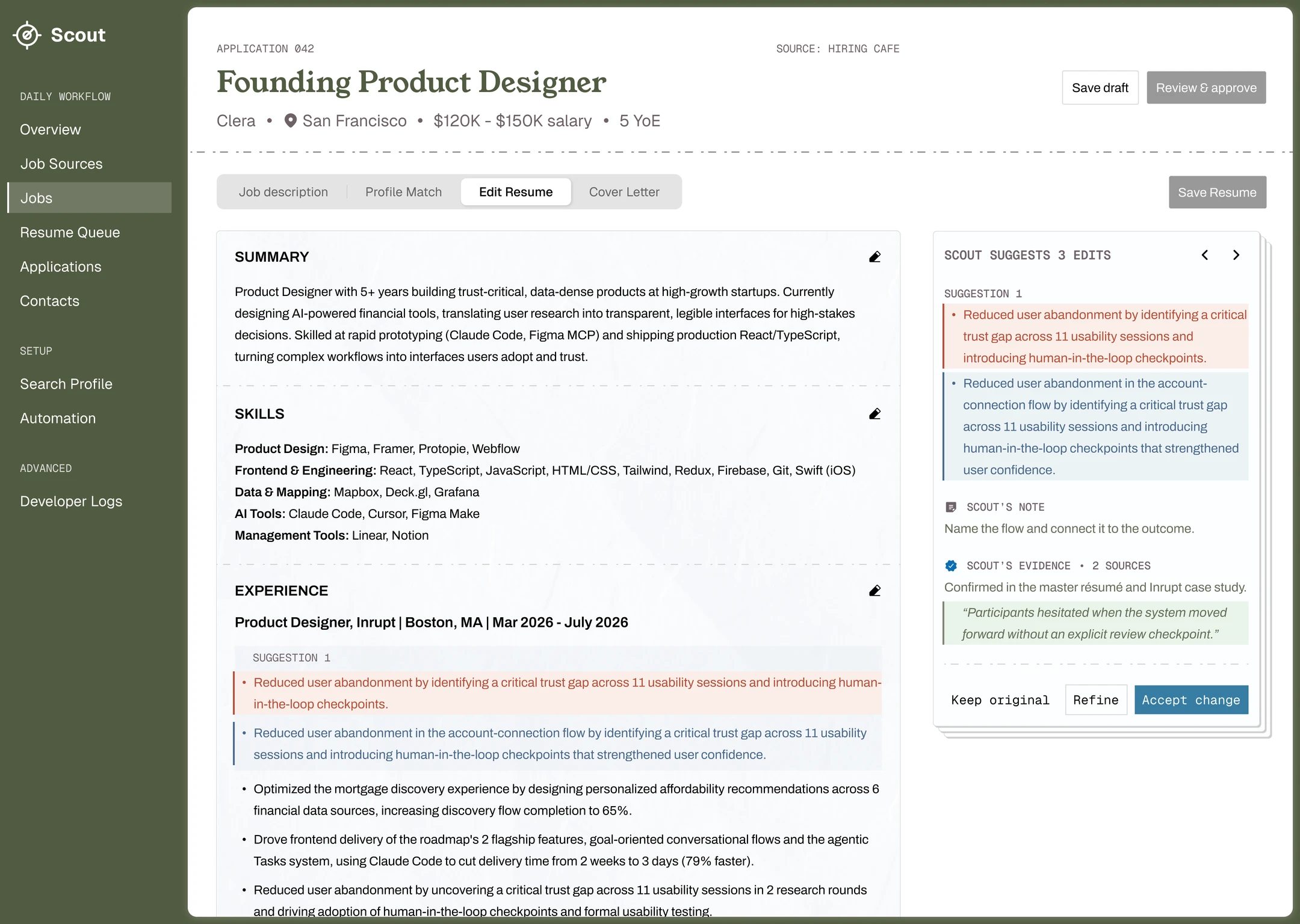The image size is (1300, 924).
Task: Click the Scout logo icon
Action: tap(27, 35)
